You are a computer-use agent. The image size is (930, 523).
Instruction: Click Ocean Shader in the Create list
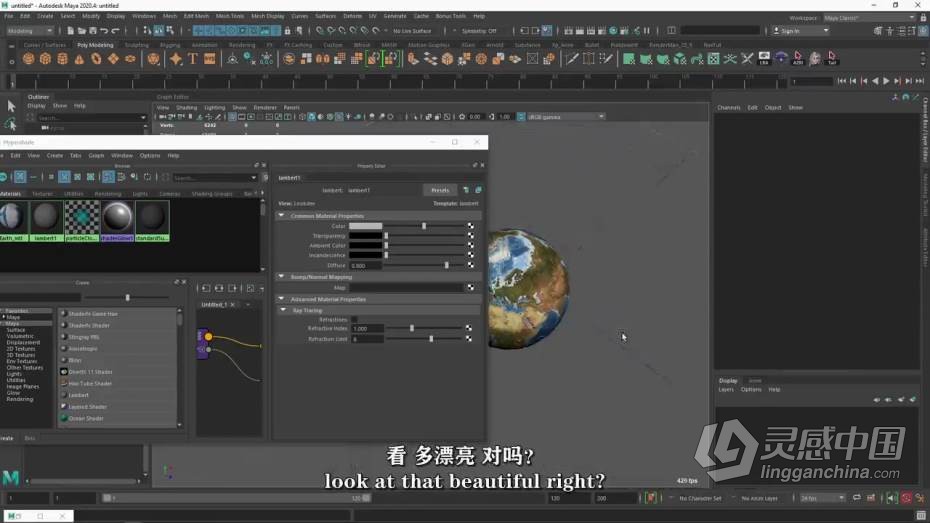point(86,419)
